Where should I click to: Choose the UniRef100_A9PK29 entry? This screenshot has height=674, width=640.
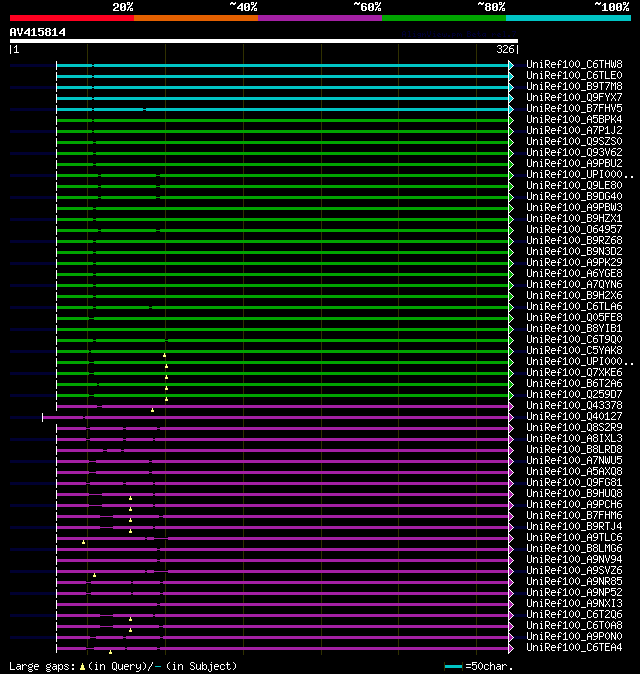[x=574, y=263]
